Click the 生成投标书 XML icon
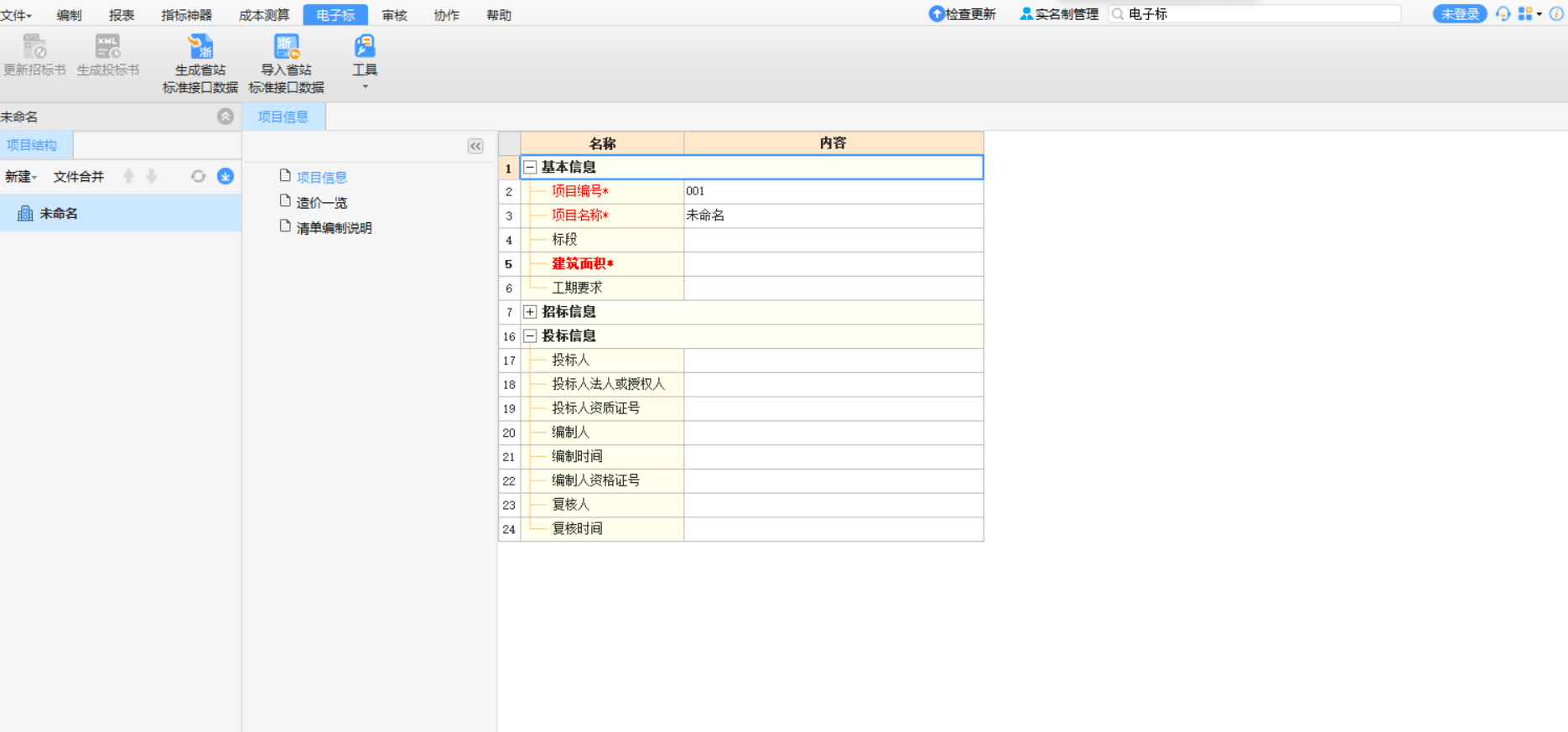The image size is (1568, 732). 108,46
